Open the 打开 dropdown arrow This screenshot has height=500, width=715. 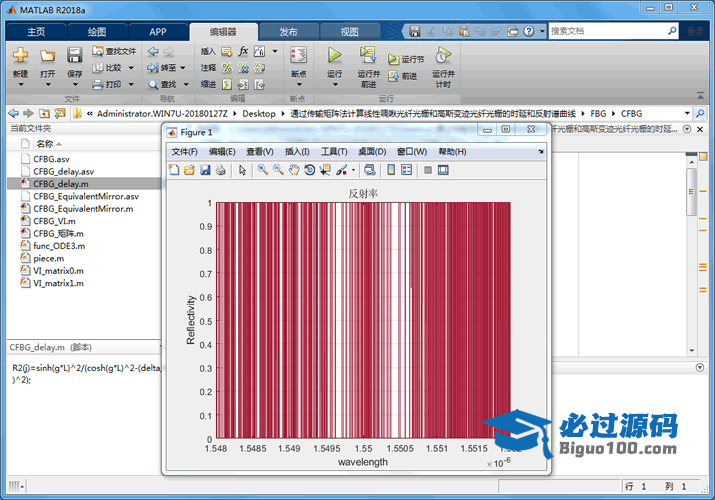tap(48, 85)
